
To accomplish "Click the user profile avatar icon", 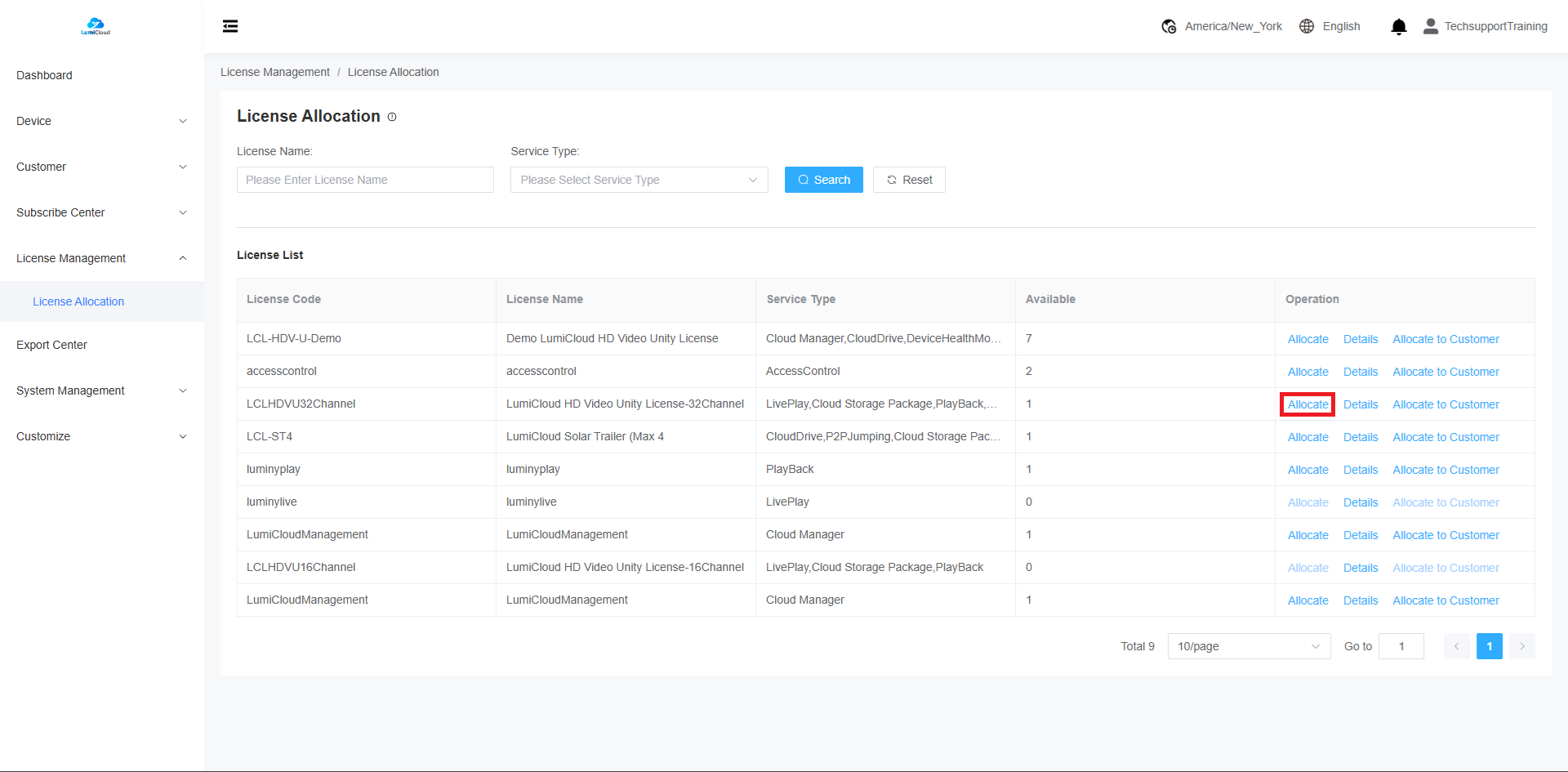I will pos(1430,26).
